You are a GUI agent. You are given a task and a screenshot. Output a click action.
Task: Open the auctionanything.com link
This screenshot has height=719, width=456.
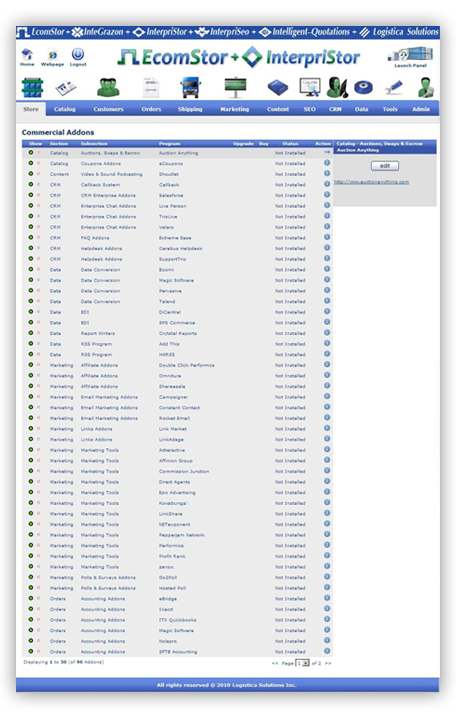[x=371, y=182]
